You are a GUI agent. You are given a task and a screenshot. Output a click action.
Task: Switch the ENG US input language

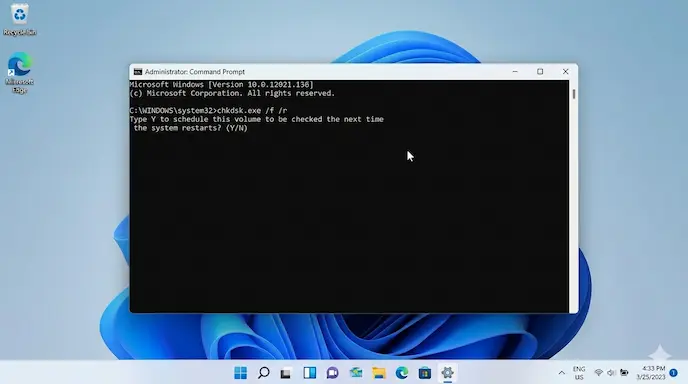pyautogui.click(x=579, y=373)
